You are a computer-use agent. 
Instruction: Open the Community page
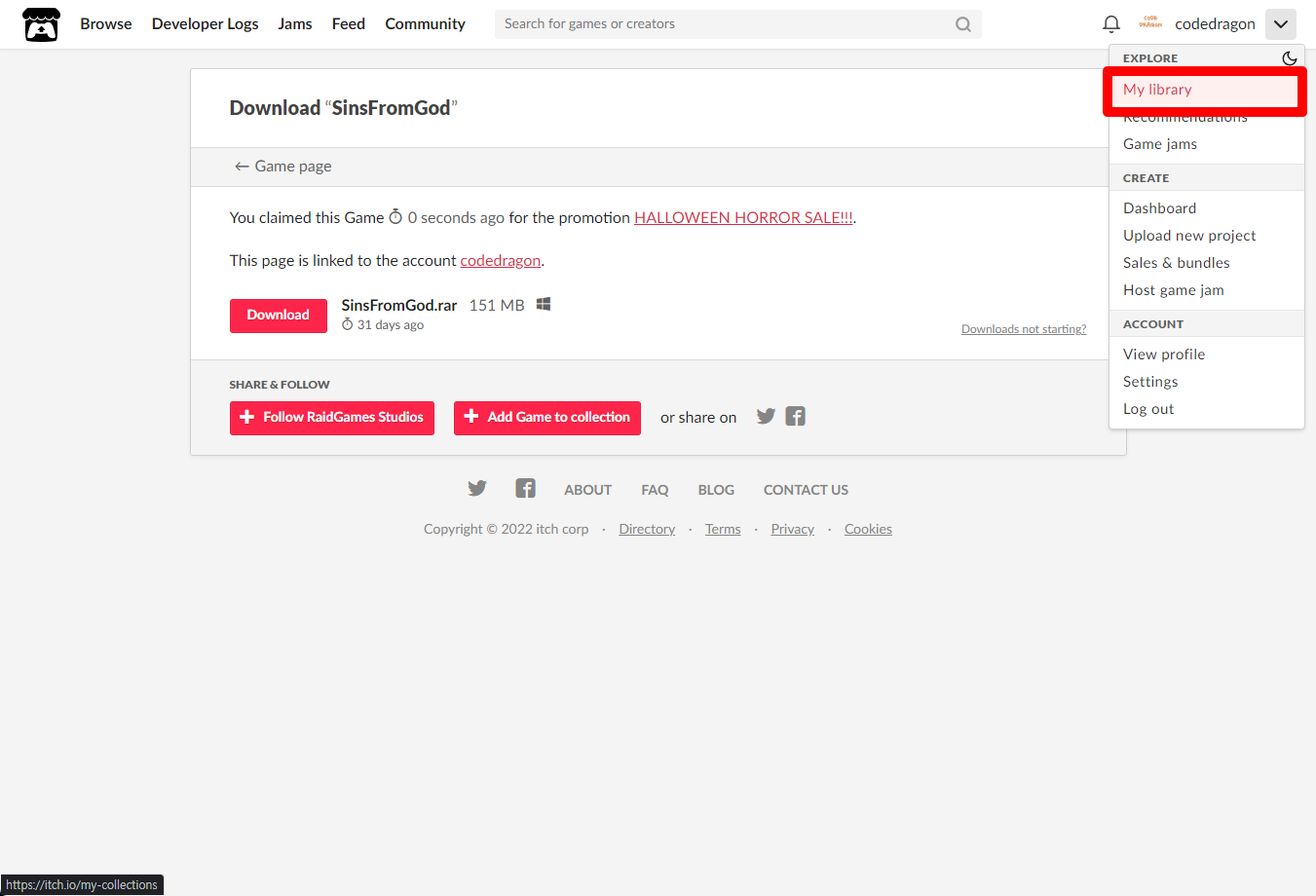(426, 24)
